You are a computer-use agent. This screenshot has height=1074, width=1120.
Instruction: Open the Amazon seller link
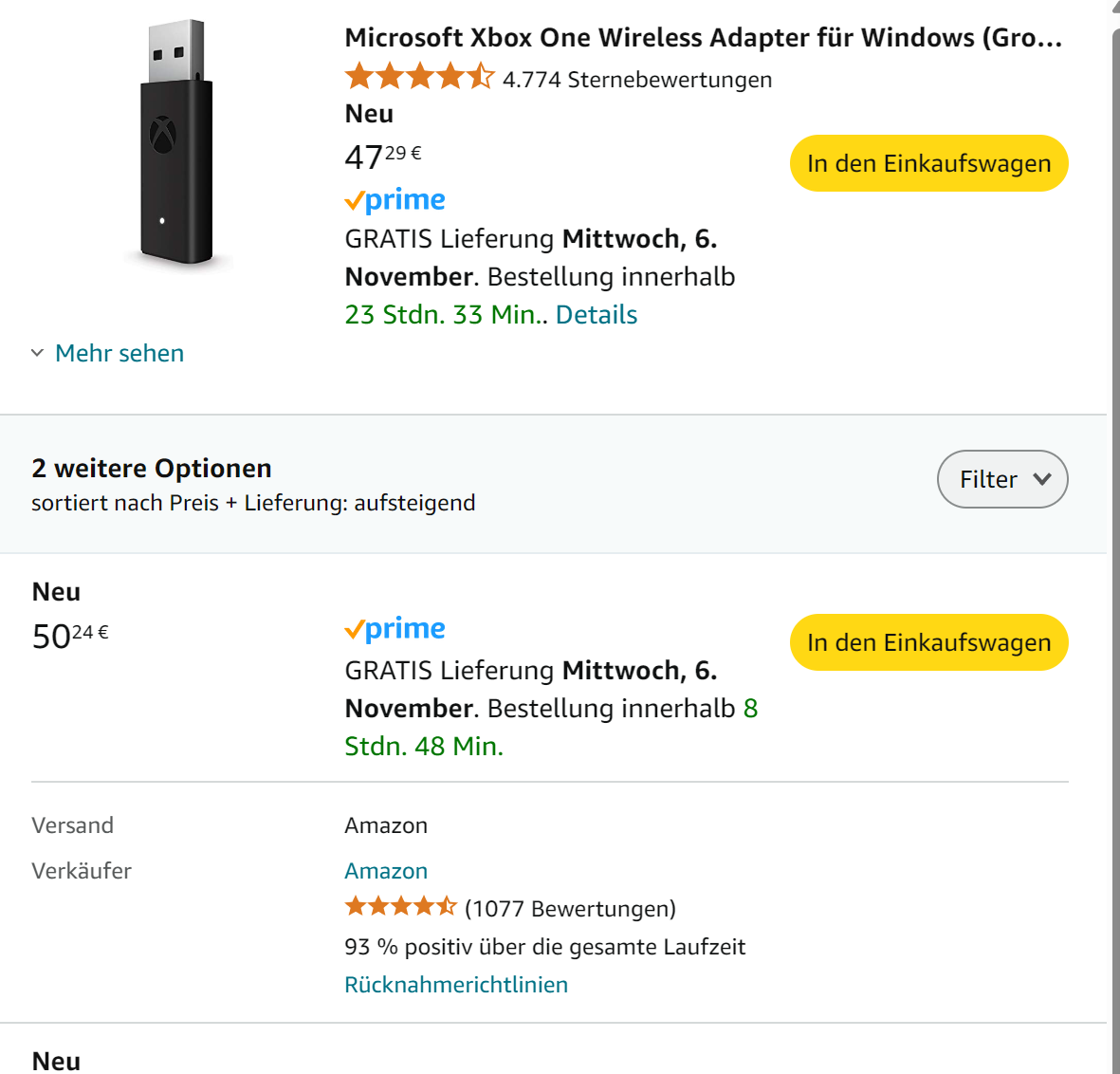pos(386,871)
